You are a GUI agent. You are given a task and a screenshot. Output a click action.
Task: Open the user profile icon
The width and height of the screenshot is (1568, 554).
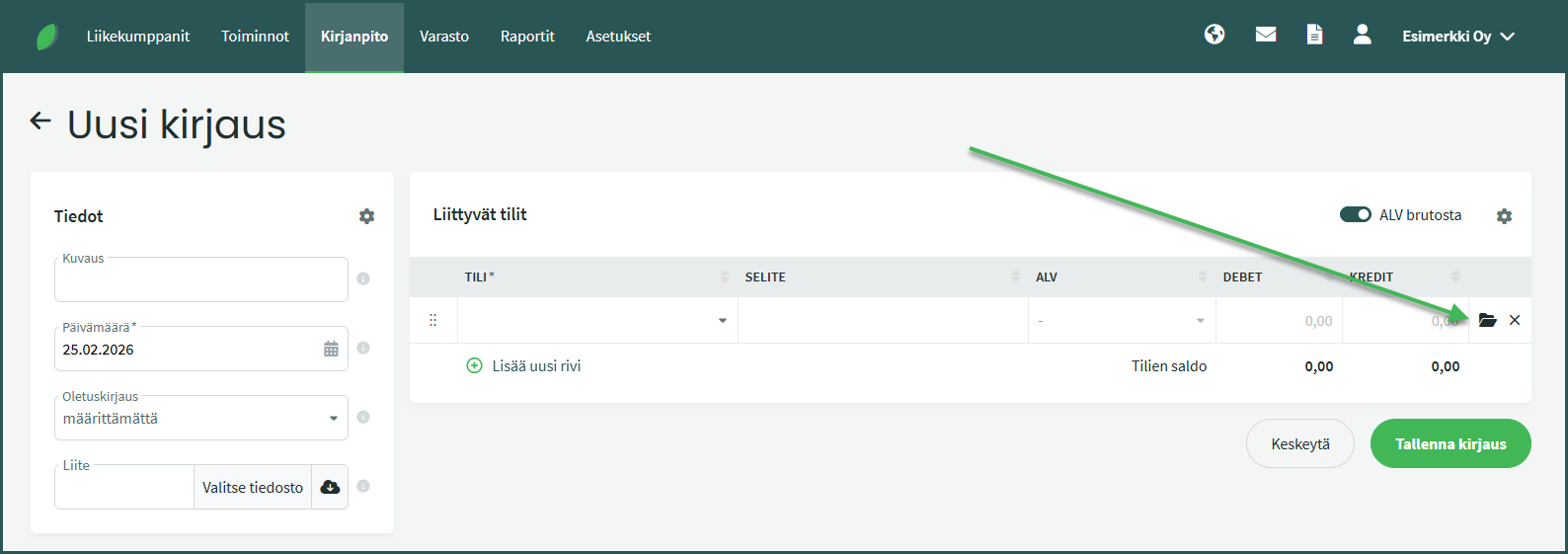1362,36
